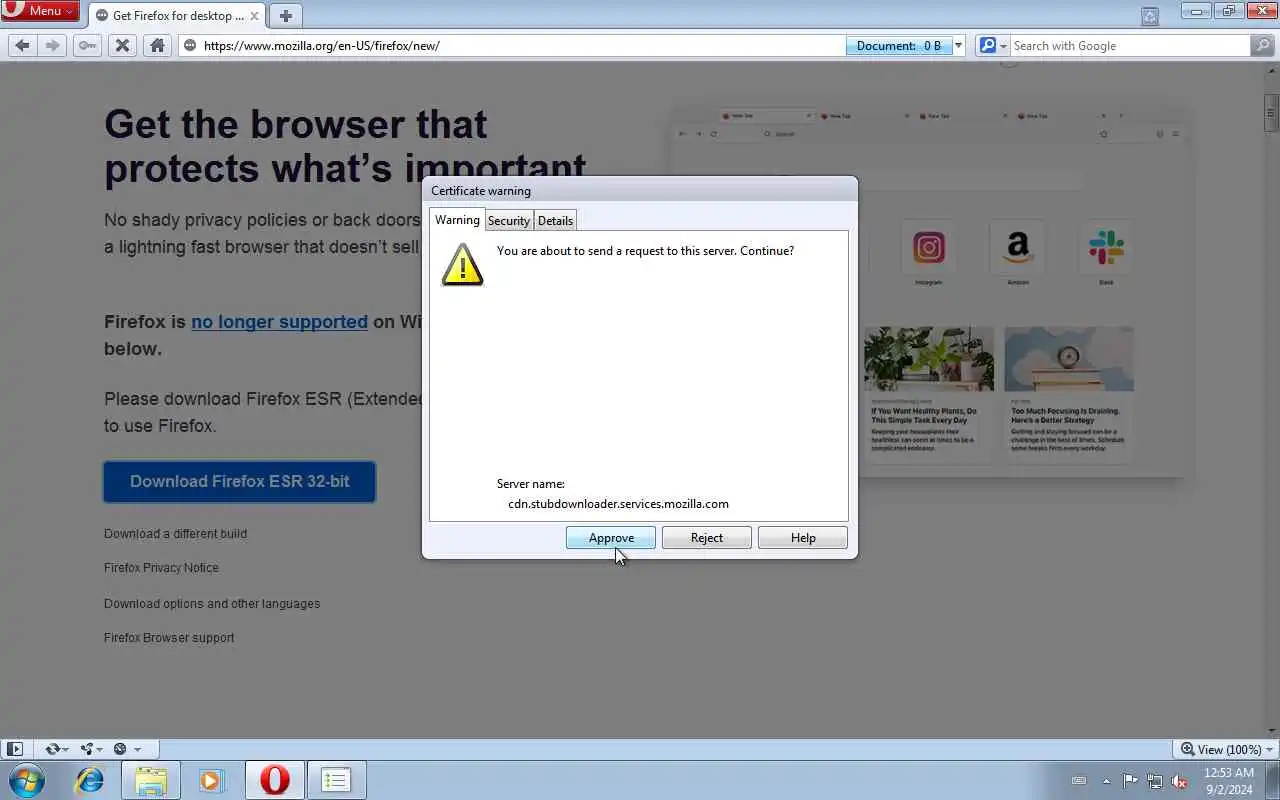Open the search engine selector dropdown
The height and width of the screenshot is (800, 1280).
tap(991, 46)
